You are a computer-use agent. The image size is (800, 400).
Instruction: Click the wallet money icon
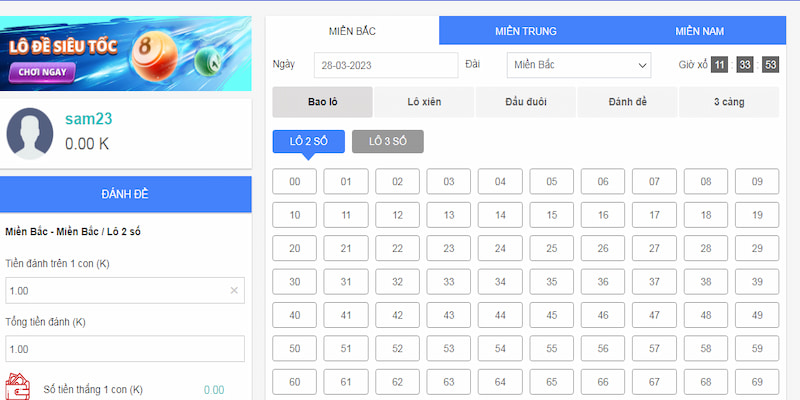(17, 387)
